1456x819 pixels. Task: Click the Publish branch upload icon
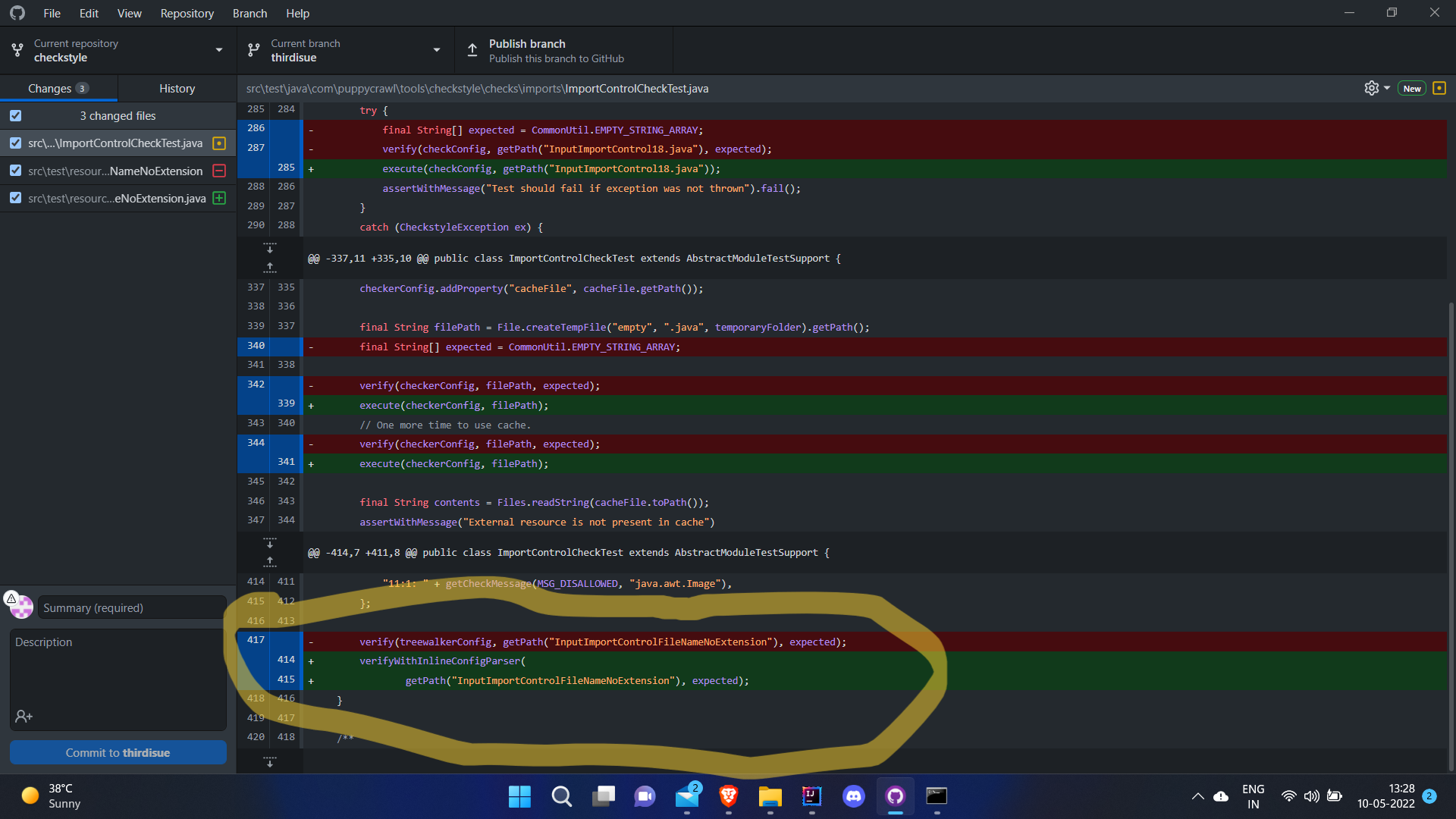472,51
